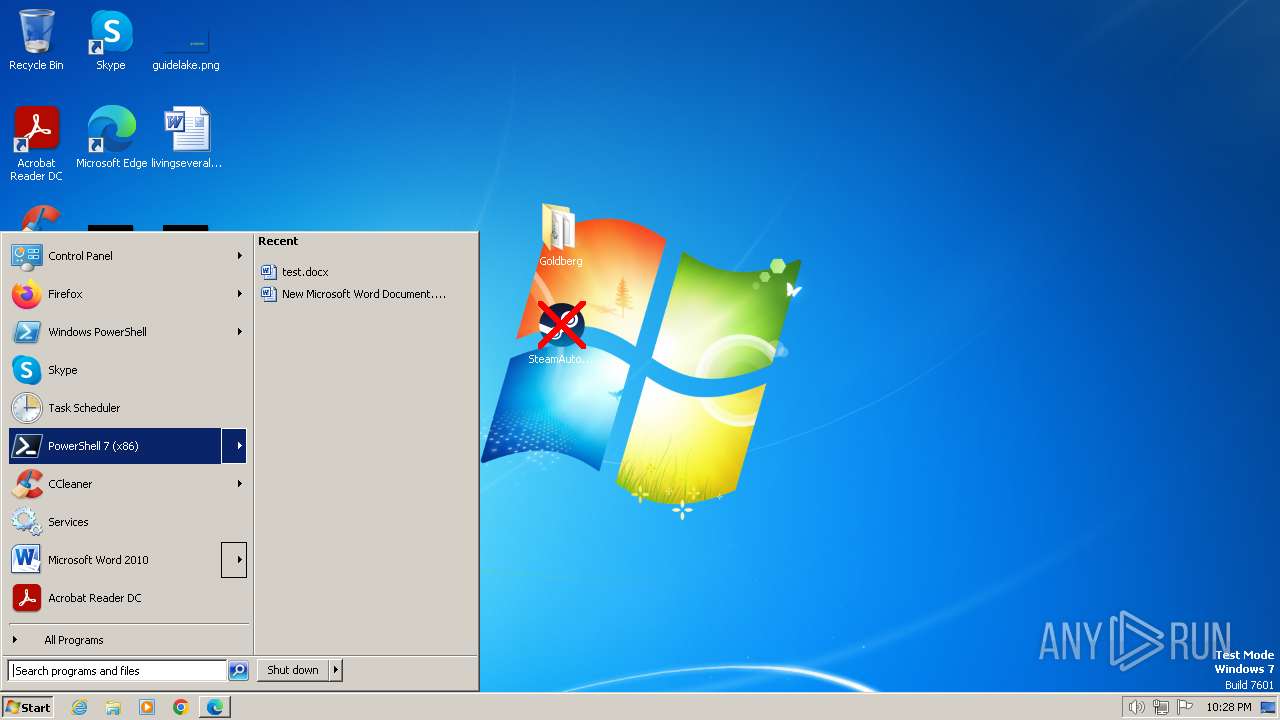The height and width of the screenshot is (720, 1280).
Task: Expand Windows PowerShell jump list arrow
Action: pos(239,332)
